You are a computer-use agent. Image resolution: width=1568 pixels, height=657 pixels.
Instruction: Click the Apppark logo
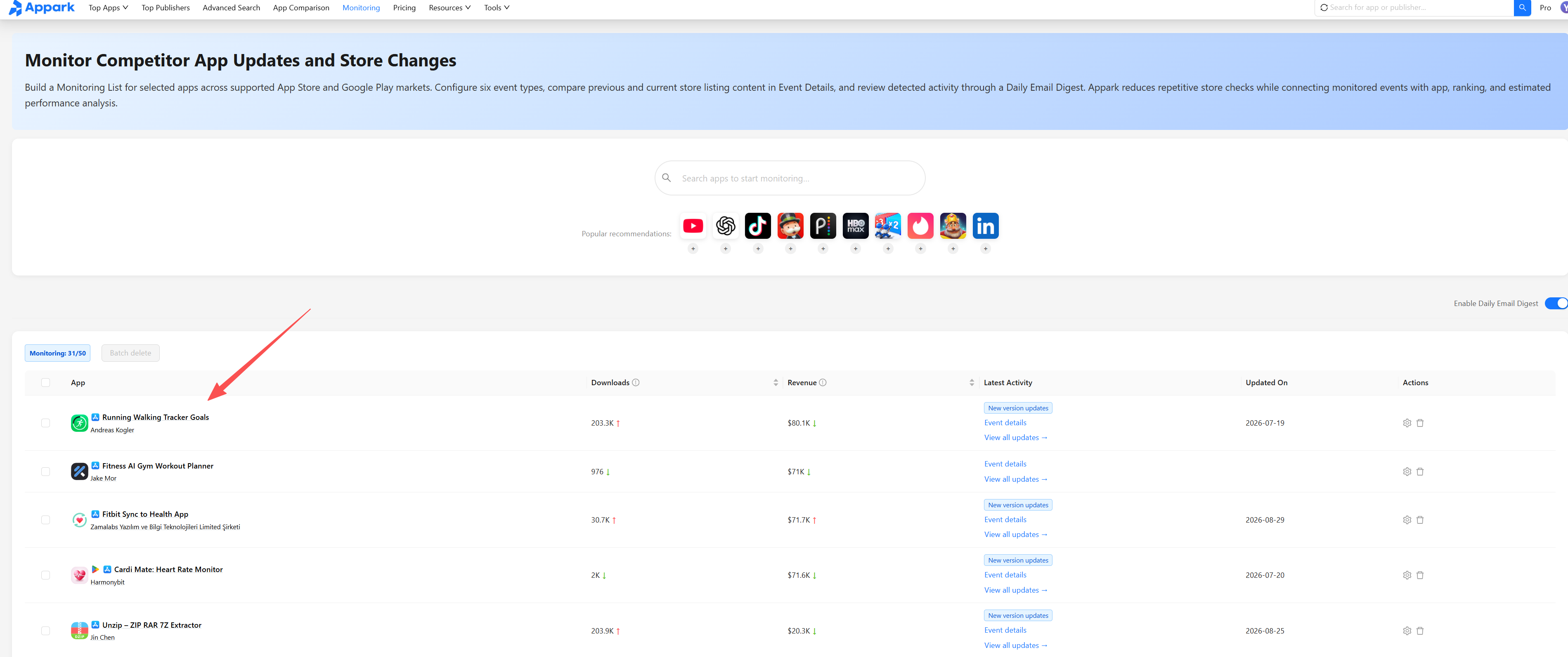41,8
